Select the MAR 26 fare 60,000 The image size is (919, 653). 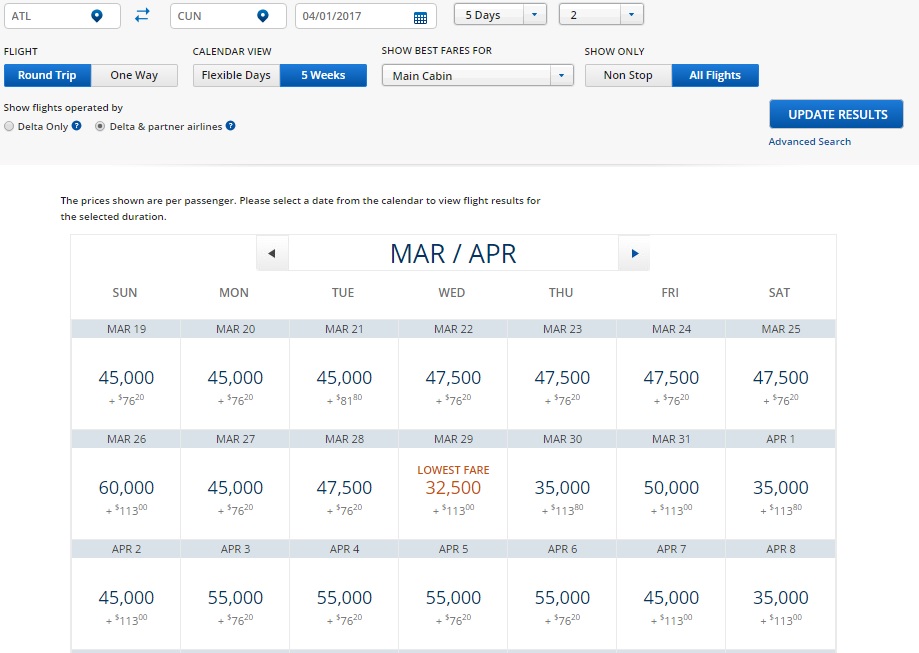click(x=126, y=493)
